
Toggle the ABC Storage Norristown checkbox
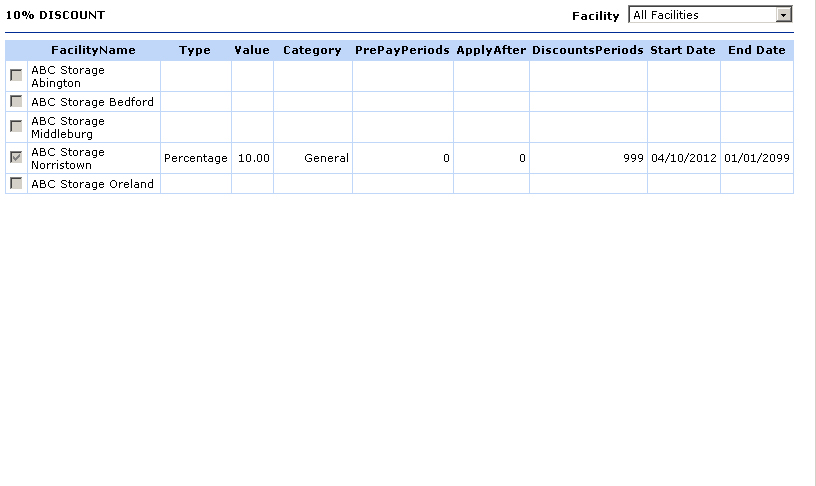click(16, 158)
